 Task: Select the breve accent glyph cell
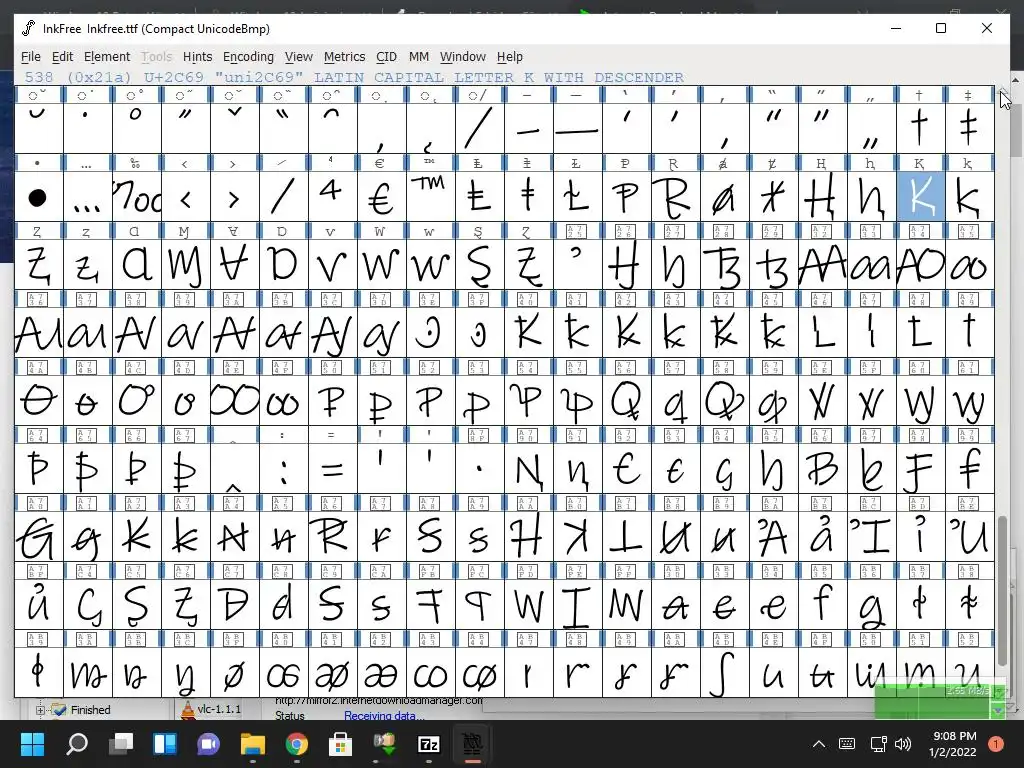(39, 128)
